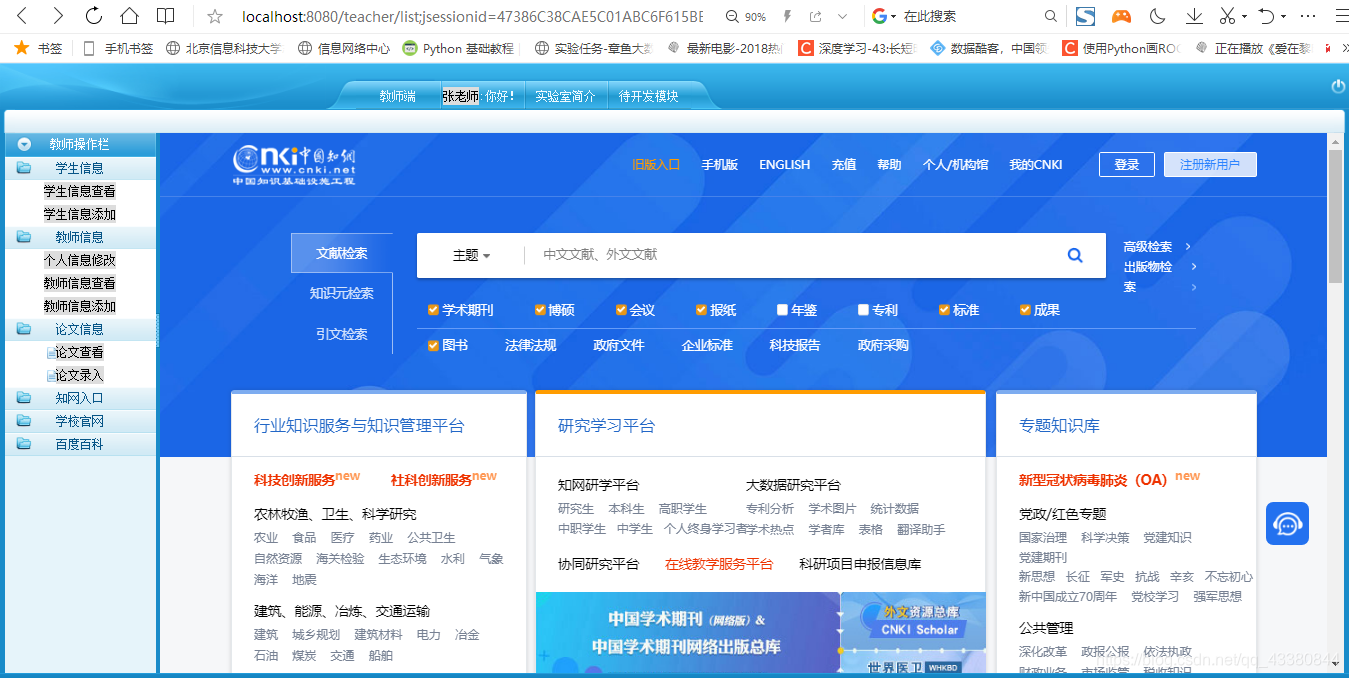The height and width of the screenshot is (678, 1349).
Task: Click the CNKI logo
Action: pos(294,165)
